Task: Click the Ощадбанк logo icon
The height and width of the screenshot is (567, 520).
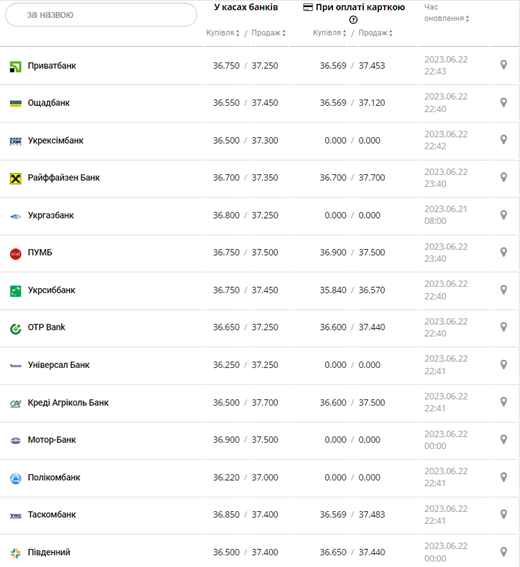Action: [x=15, y=104]
